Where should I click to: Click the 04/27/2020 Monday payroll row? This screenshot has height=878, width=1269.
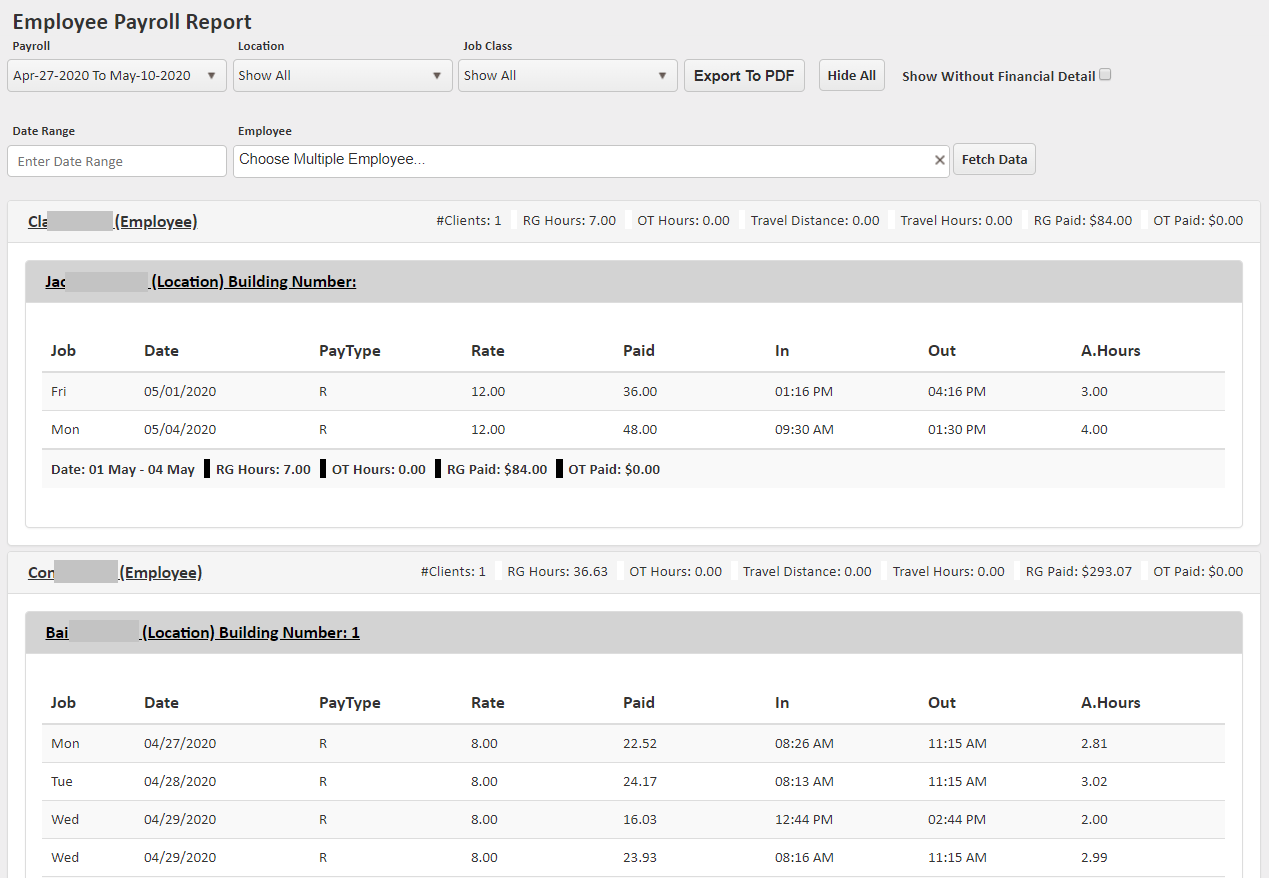tap(633, 744)
